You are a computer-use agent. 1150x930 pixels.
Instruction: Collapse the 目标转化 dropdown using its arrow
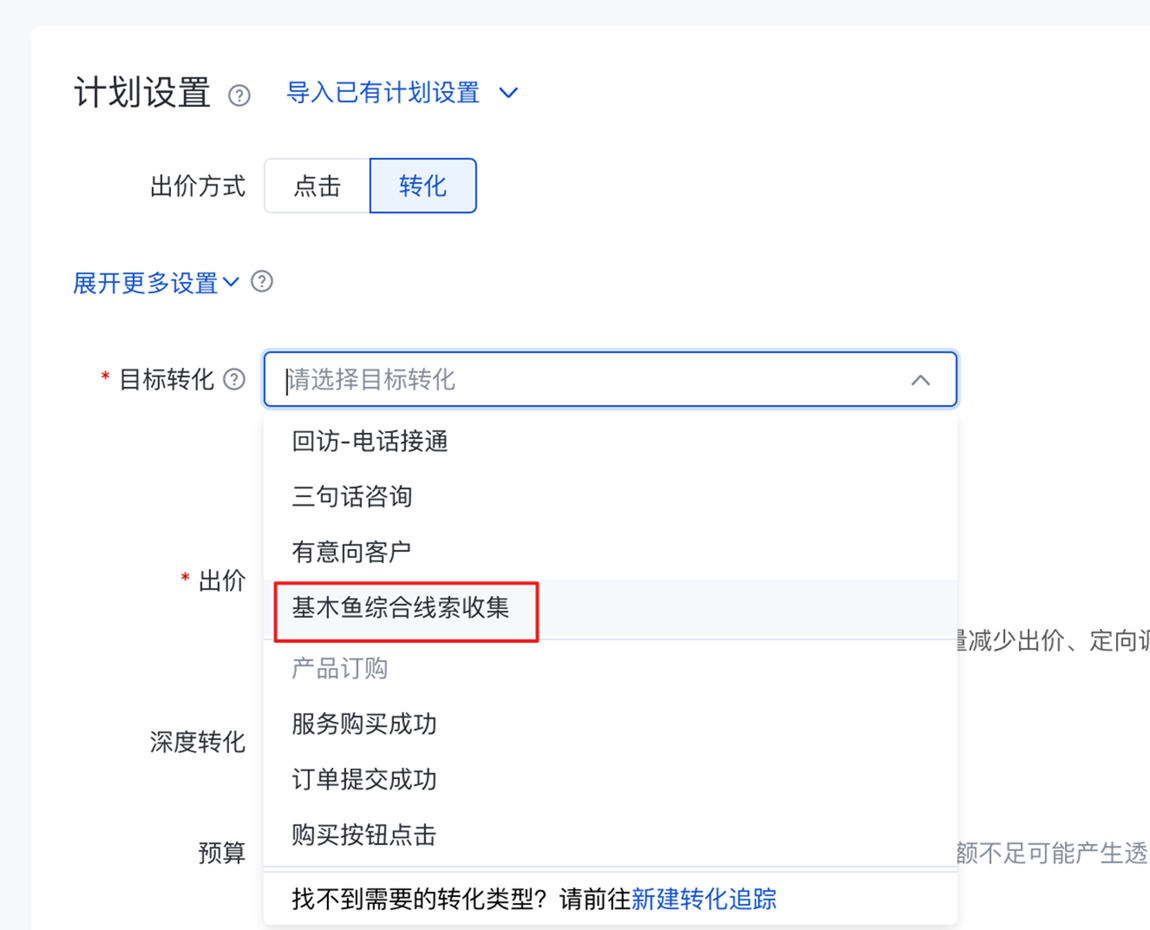click(920, 380)
